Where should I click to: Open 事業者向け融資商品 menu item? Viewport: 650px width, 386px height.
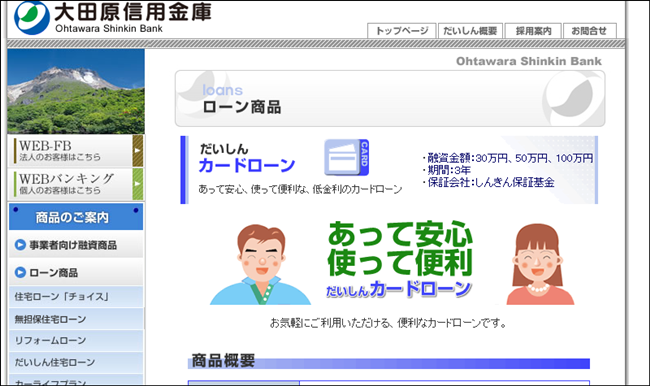pos(76,245)
